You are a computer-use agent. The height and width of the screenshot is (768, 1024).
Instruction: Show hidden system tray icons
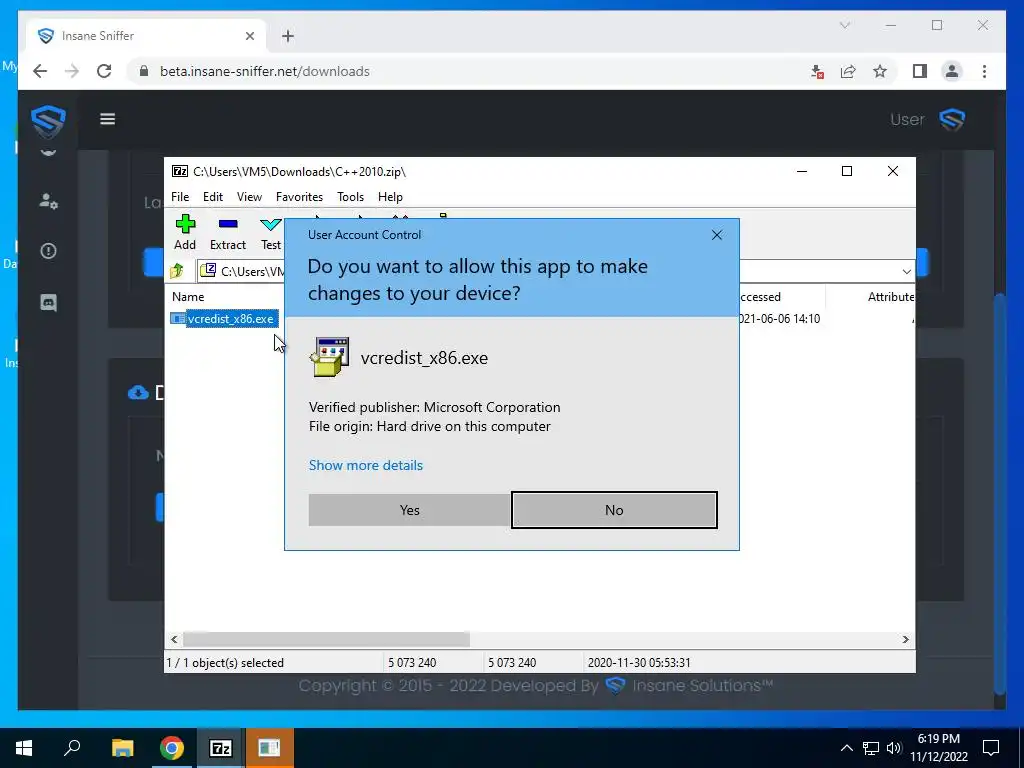tap(846, 748)
